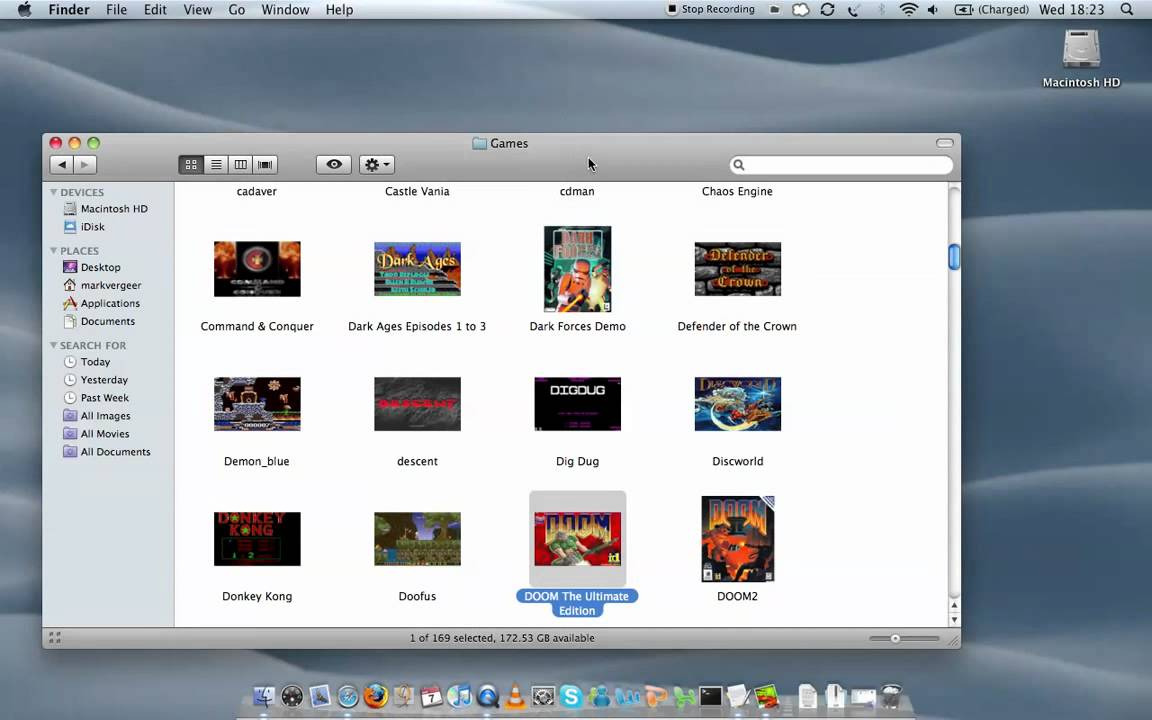Select the Dark Forces Demo cover
The height and width of the screenshot is (720, 1152).
coord(577,269)
